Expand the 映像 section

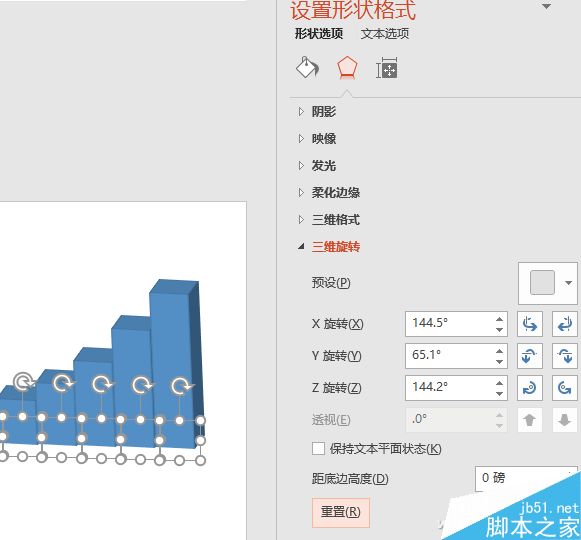(301, 139)
